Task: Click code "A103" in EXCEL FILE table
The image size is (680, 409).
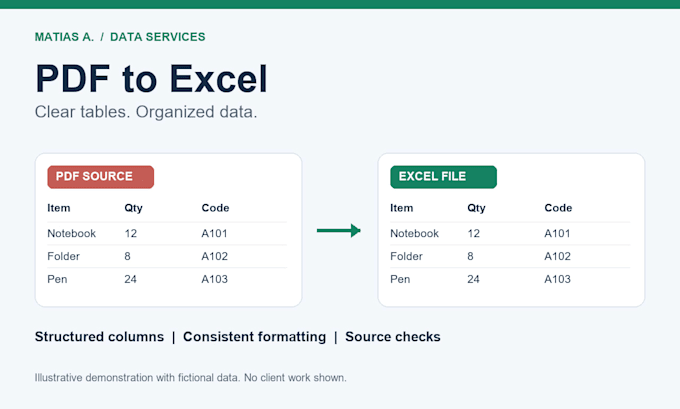Action: click(557, 279)
